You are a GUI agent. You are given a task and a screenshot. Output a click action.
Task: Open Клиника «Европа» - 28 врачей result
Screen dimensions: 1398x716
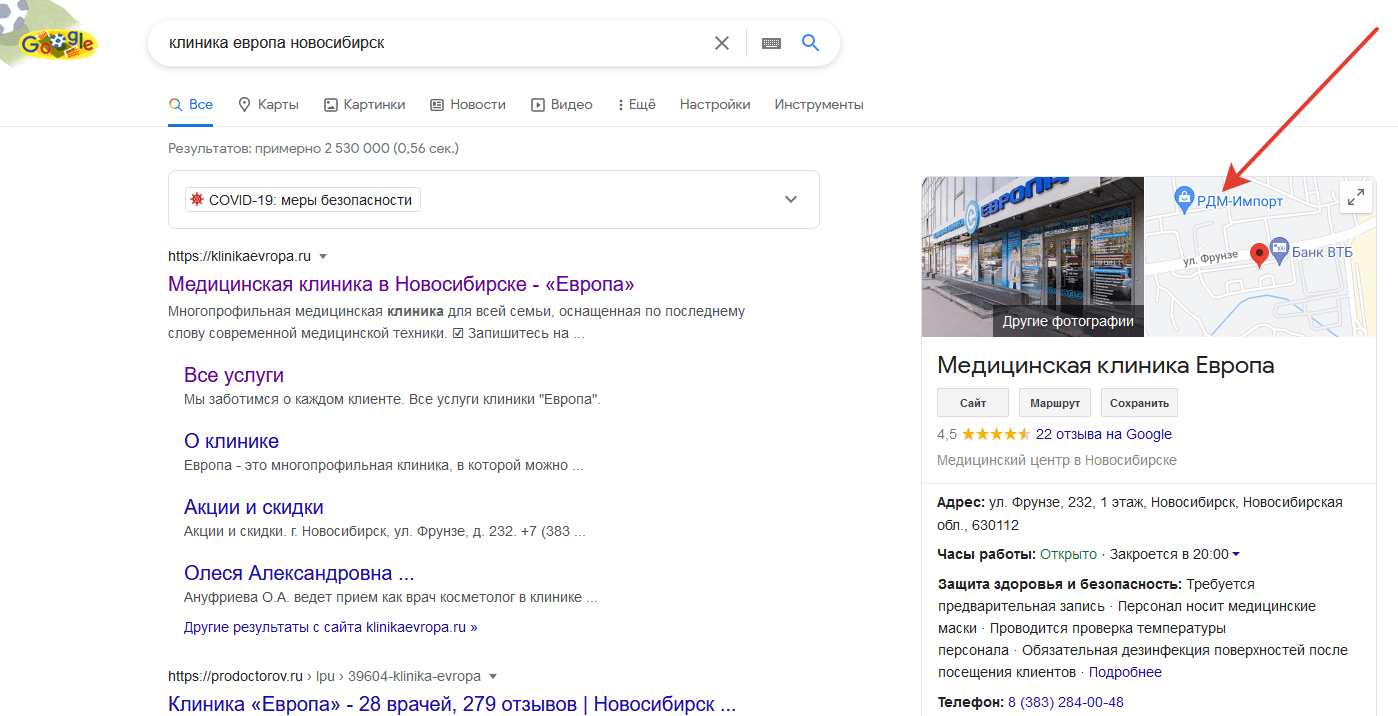[x=452, y=703]
